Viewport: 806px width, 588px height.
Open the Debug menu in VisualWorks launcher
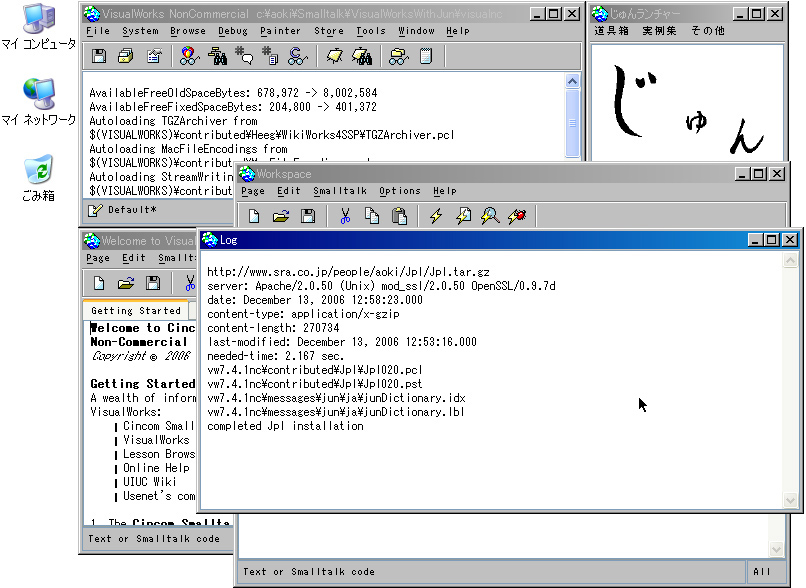click(x=233, y=31)
